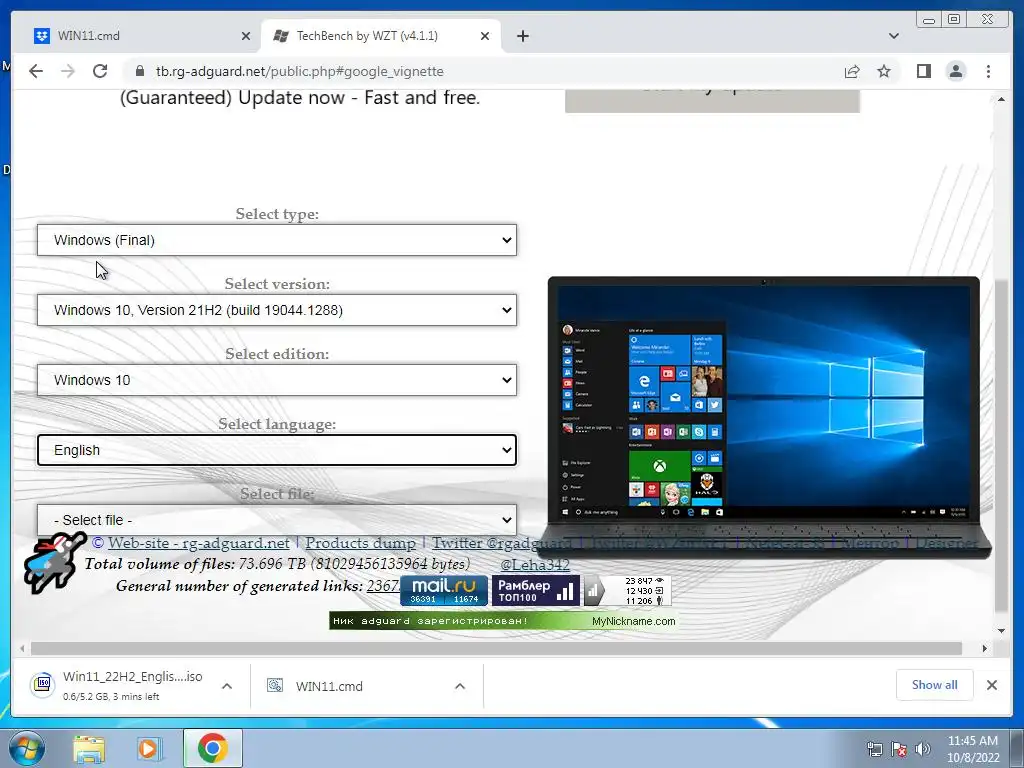Click the browser forward arrow
Screen dimensions: 1024x768
[x=68, y=71]
